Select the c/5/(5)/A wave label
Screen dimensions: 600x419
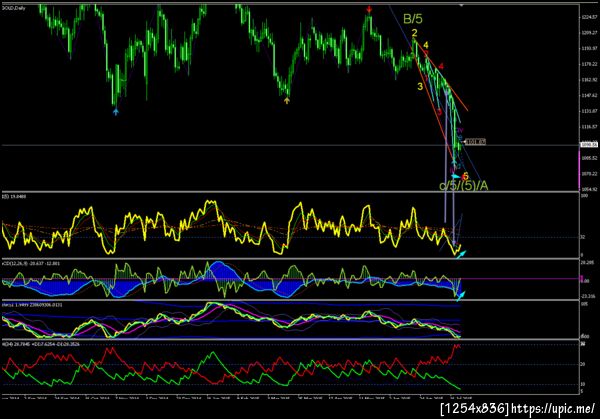coord(463,186)
